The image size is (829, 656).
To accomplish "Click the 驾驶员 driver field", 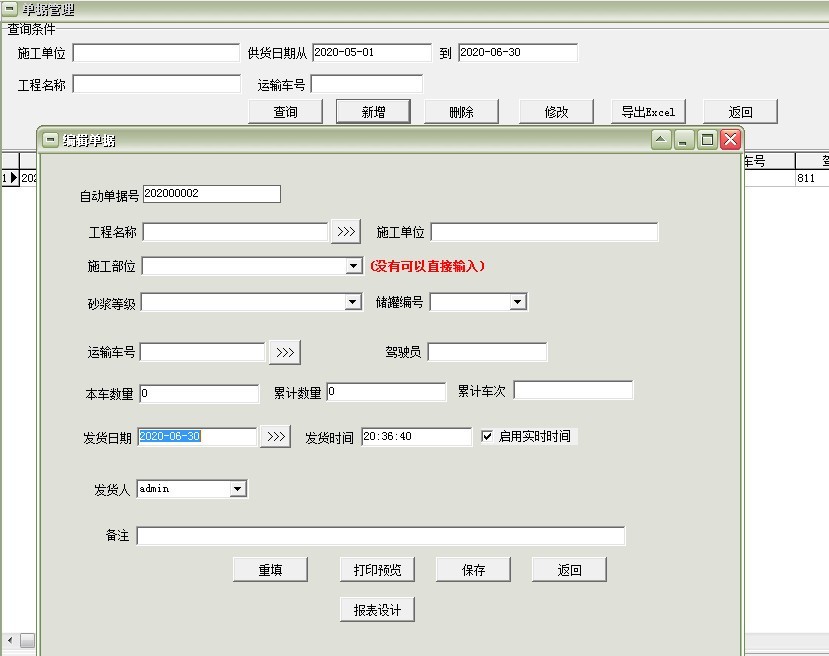I will (x=487, y=352).
